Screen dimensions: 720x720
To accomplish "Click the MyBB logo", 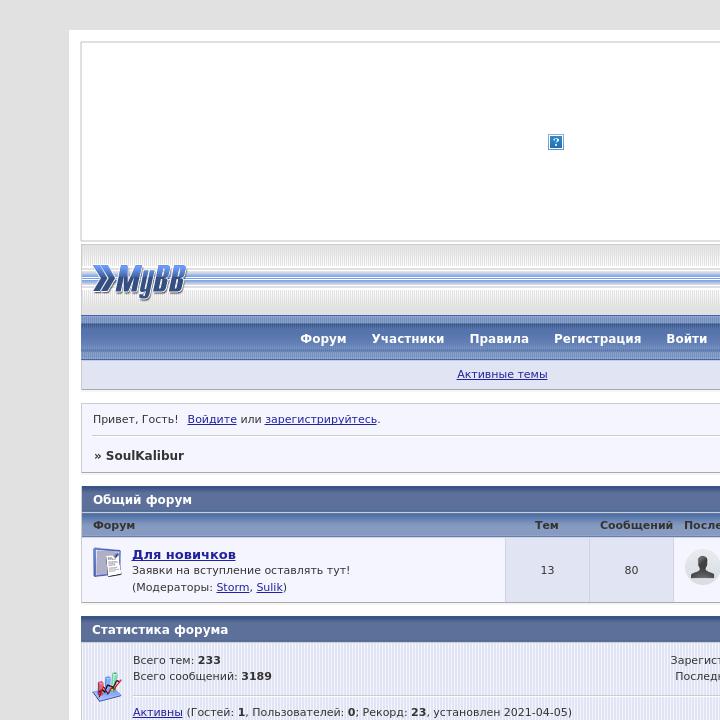I will click(139, 281).
